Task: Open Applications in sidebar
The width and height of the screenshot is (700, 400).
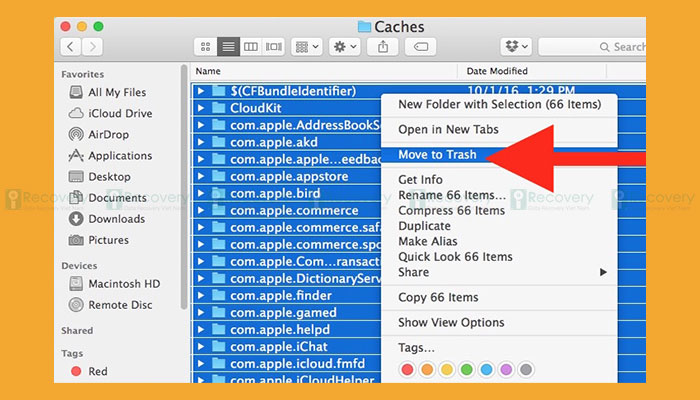Action: (x=110, y=156)
